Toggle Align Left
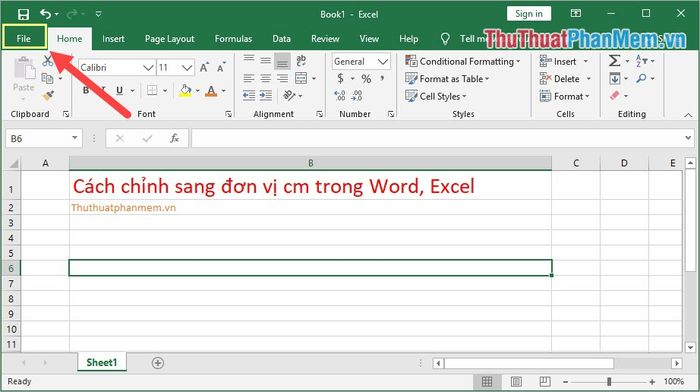The height and width of the screenshot is (392, 700). [249, 79]
